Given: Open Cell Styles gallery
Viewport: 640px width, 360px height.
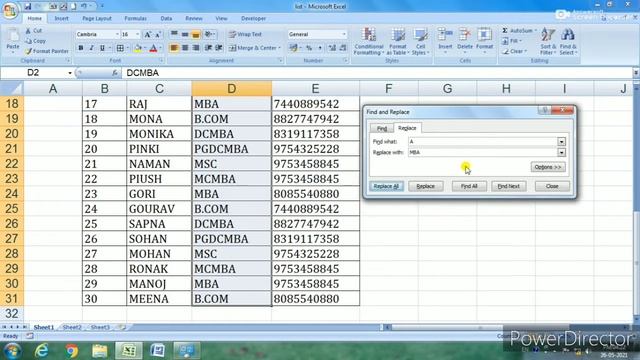Looking at the screenshot, I should point(420,41).
